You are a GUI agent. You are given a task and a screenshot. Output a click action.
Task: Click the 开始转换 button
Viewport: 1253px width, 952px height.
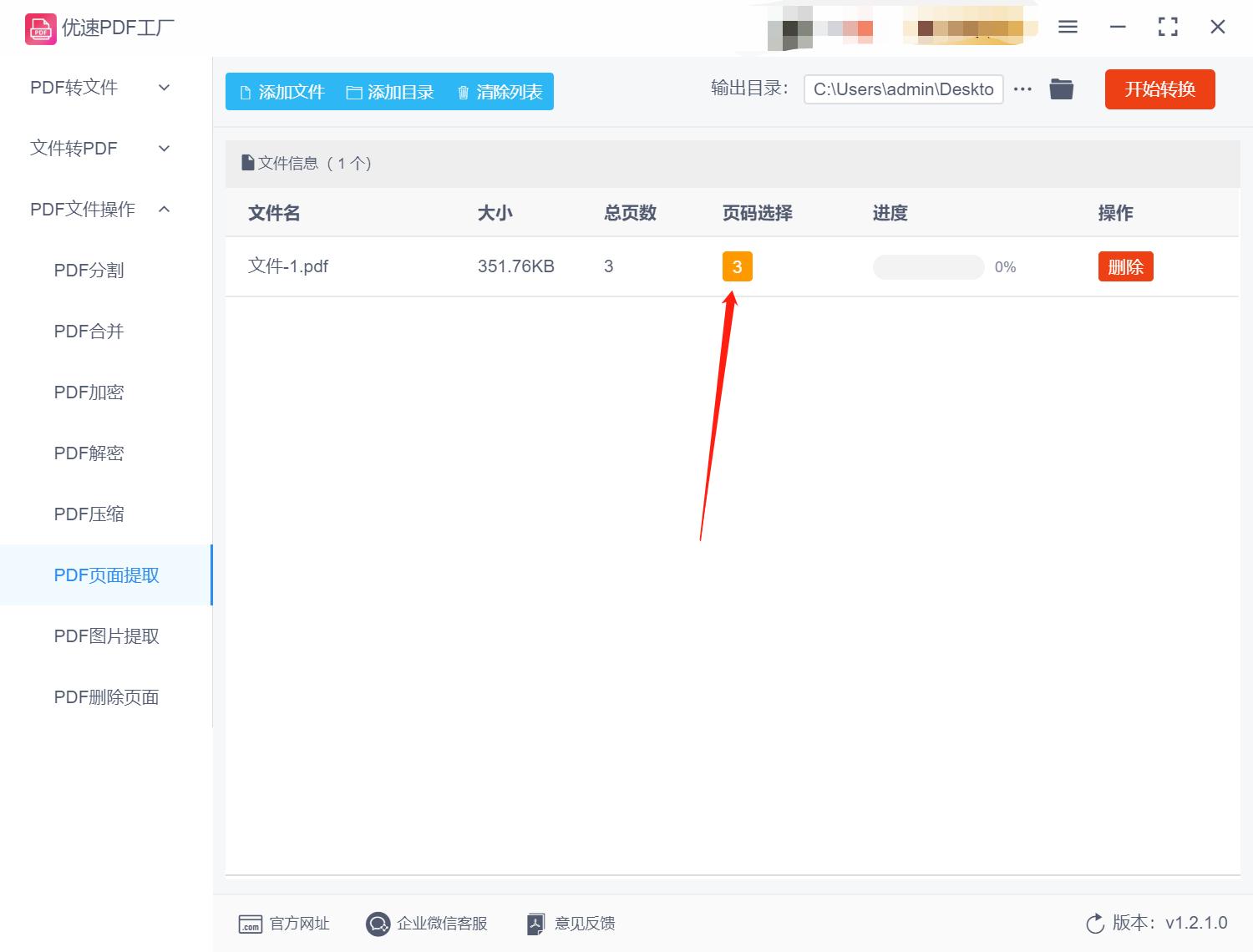(1159, 89)
